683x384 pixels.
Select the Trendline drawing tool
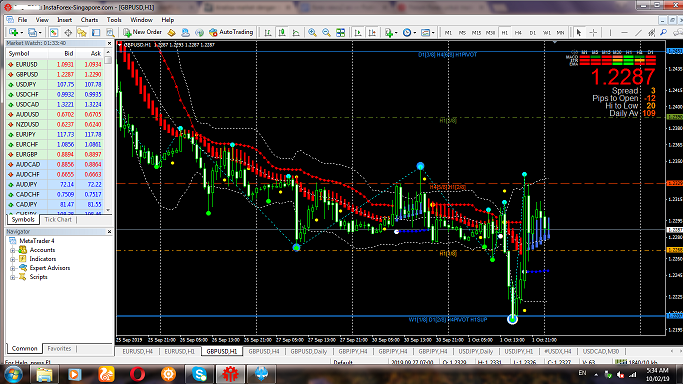[x=638, y=33]
